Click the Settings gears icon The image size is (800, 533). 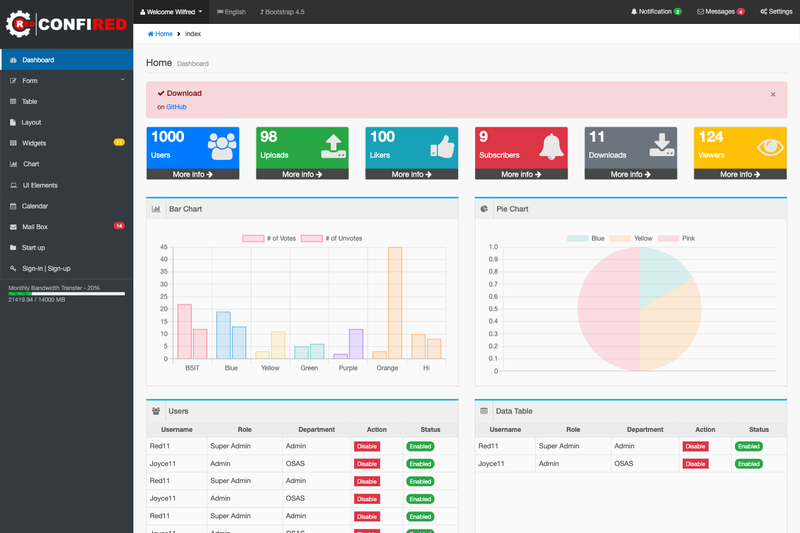[x=764, y=11]
